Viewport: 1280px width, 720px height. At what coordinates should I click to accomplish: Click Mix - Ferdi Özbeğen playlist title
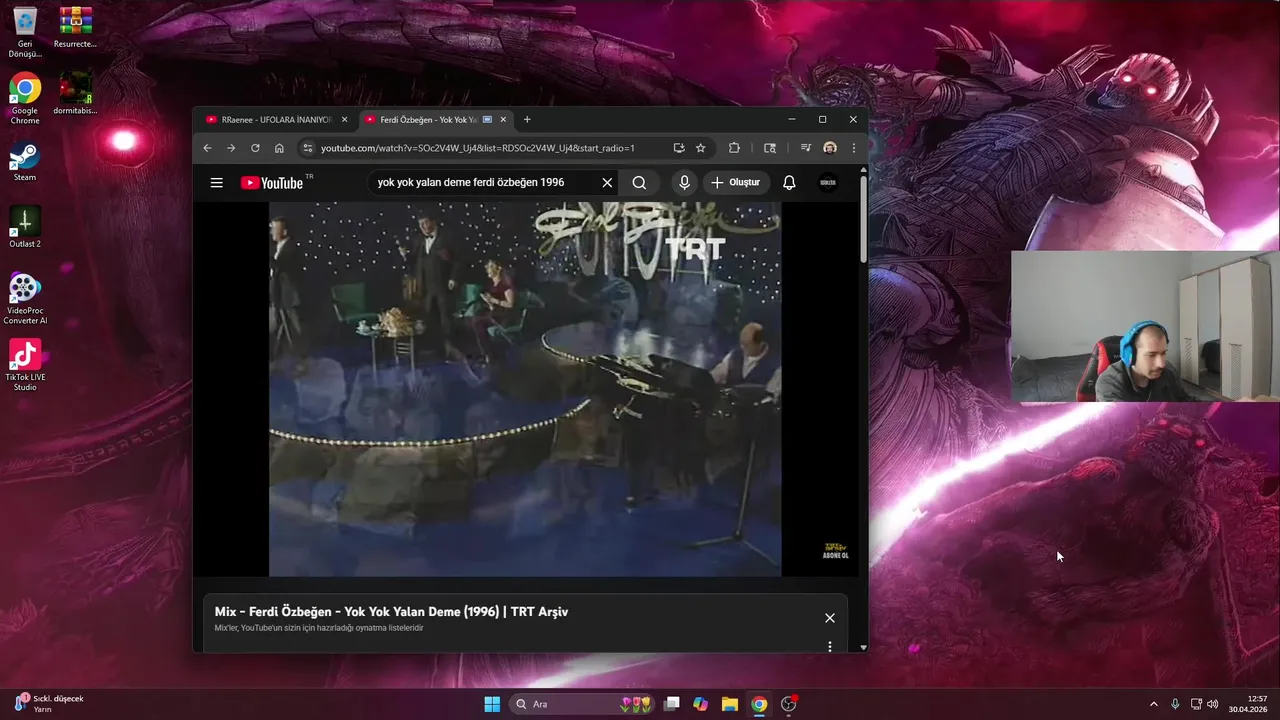click(x=391, y=611)
